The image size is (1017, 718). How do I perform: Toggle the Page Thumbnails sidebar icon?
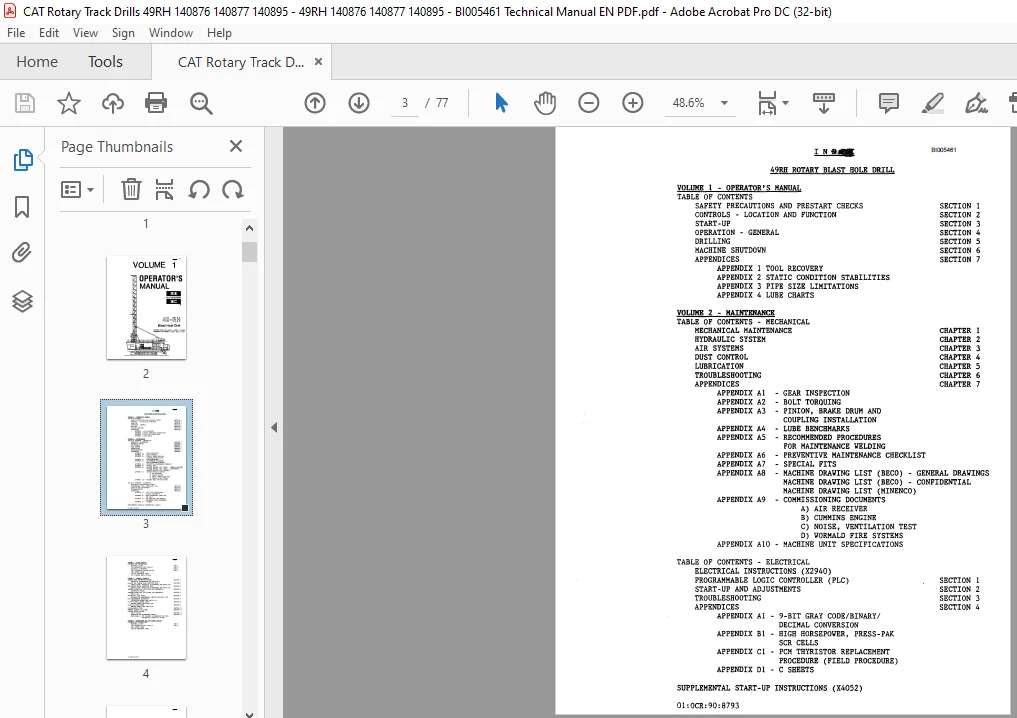tap(23, 160)
